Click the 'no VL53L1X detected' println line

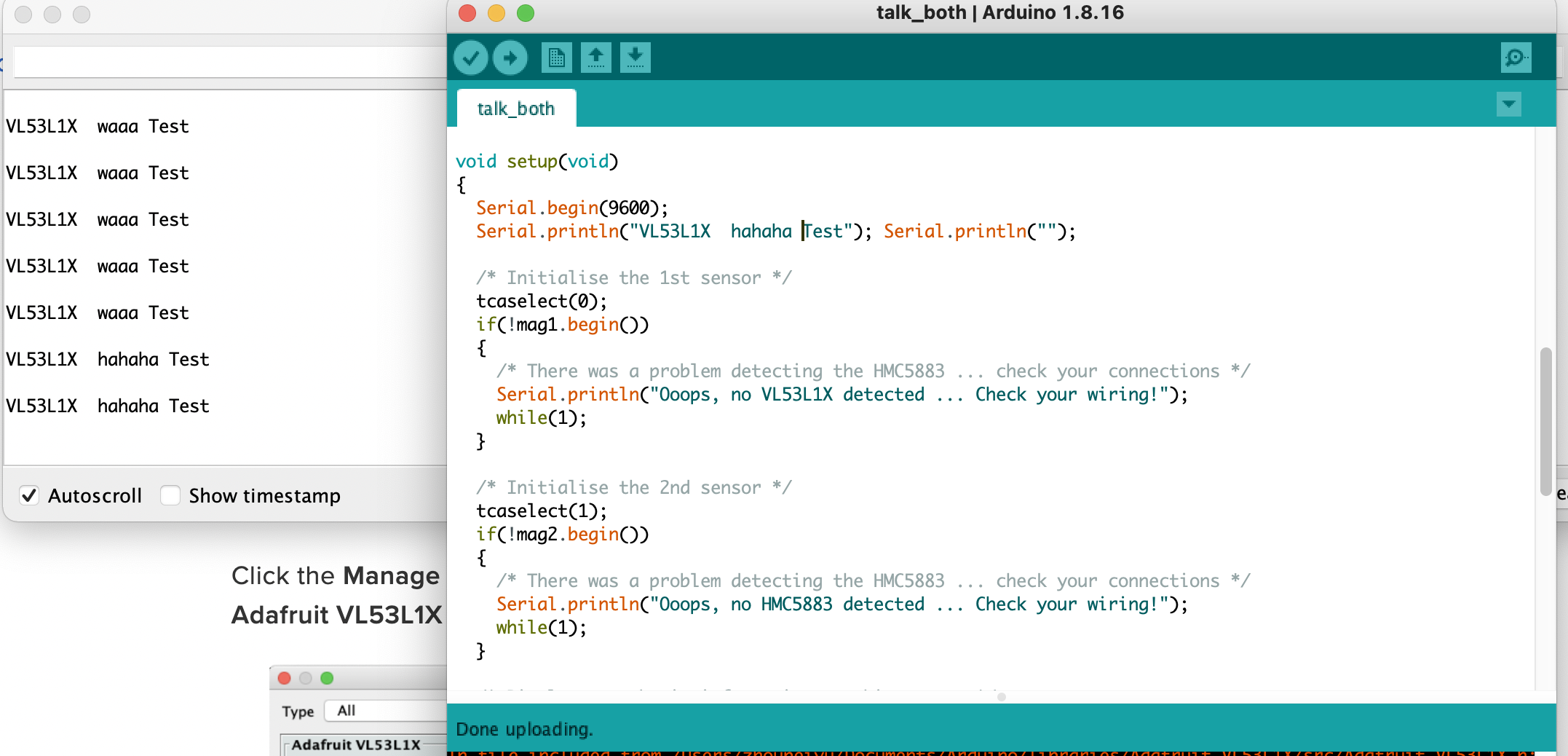pyautogui.click(x=842, y=394)
